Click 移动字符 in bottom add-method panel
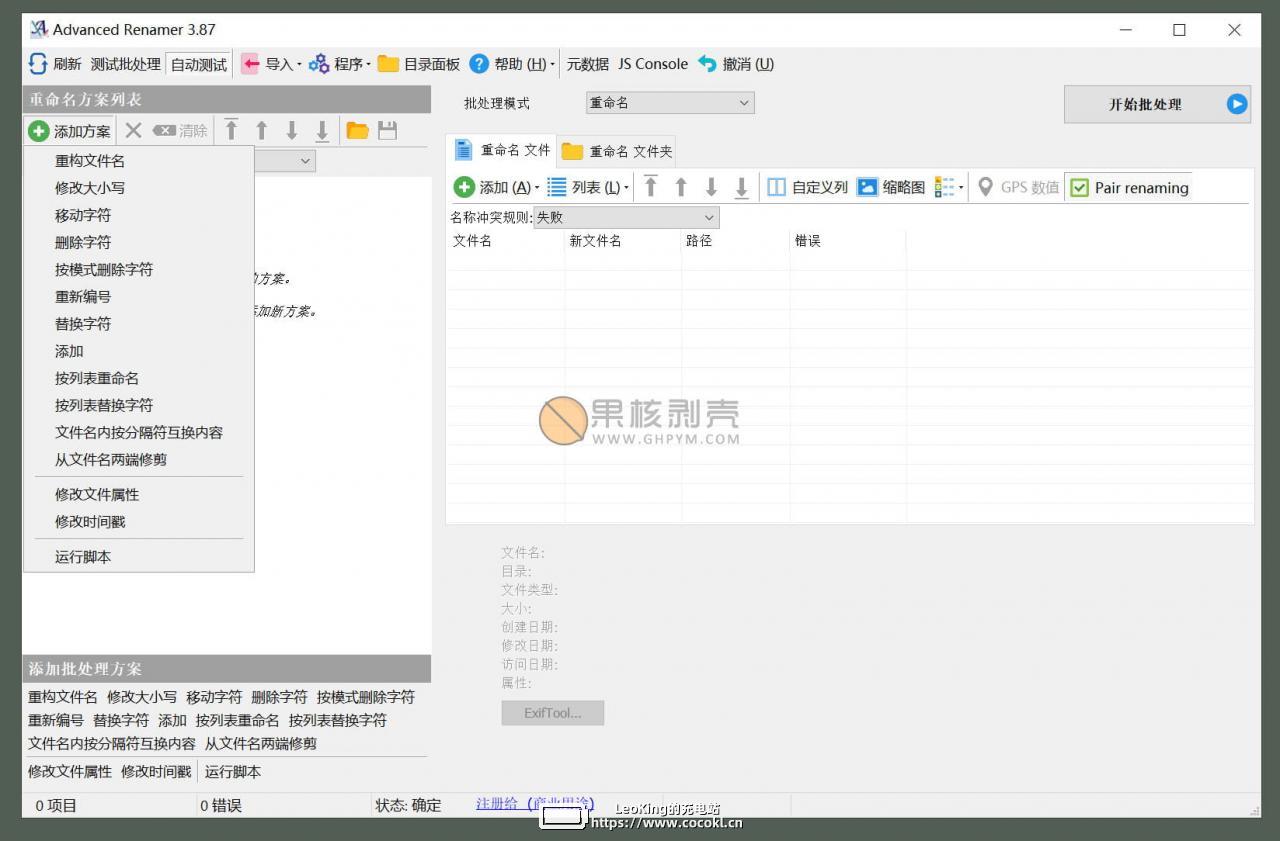Image resolution: width=1280 pixels, height=841 pixels. point(214,697)
